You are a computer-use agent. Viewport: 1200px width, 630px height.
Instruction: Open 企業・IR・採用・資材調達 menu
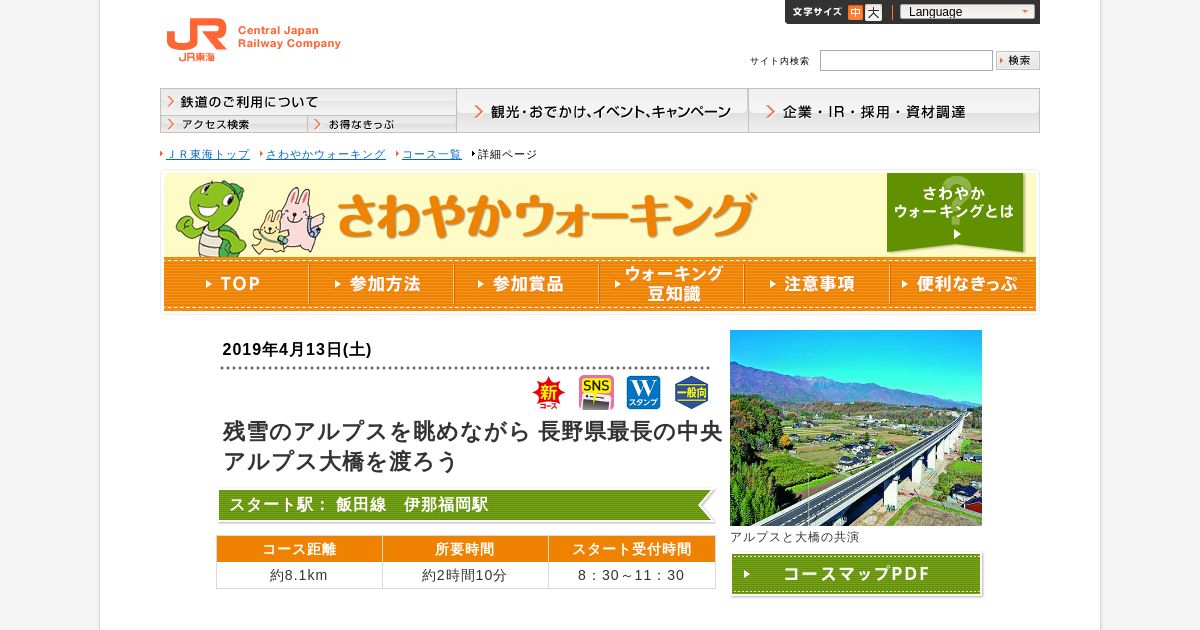tap(894, 111)
